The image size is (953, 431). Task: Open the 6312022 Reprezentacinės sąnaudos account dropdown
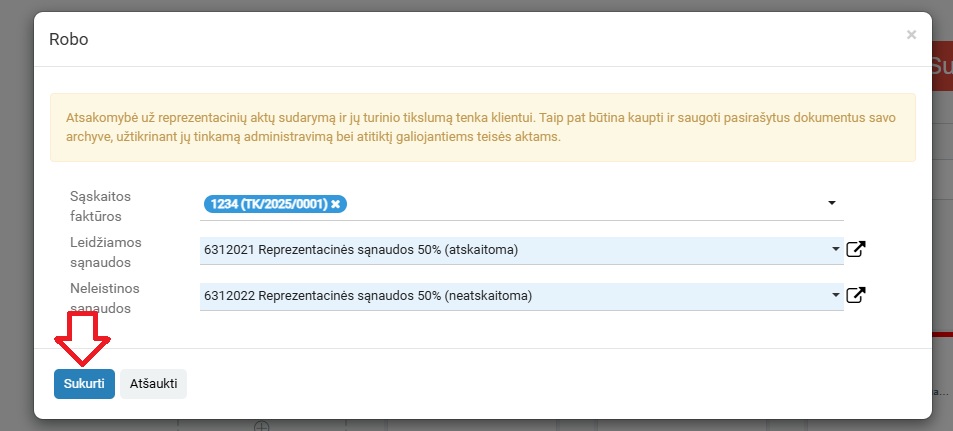point(521,296)
